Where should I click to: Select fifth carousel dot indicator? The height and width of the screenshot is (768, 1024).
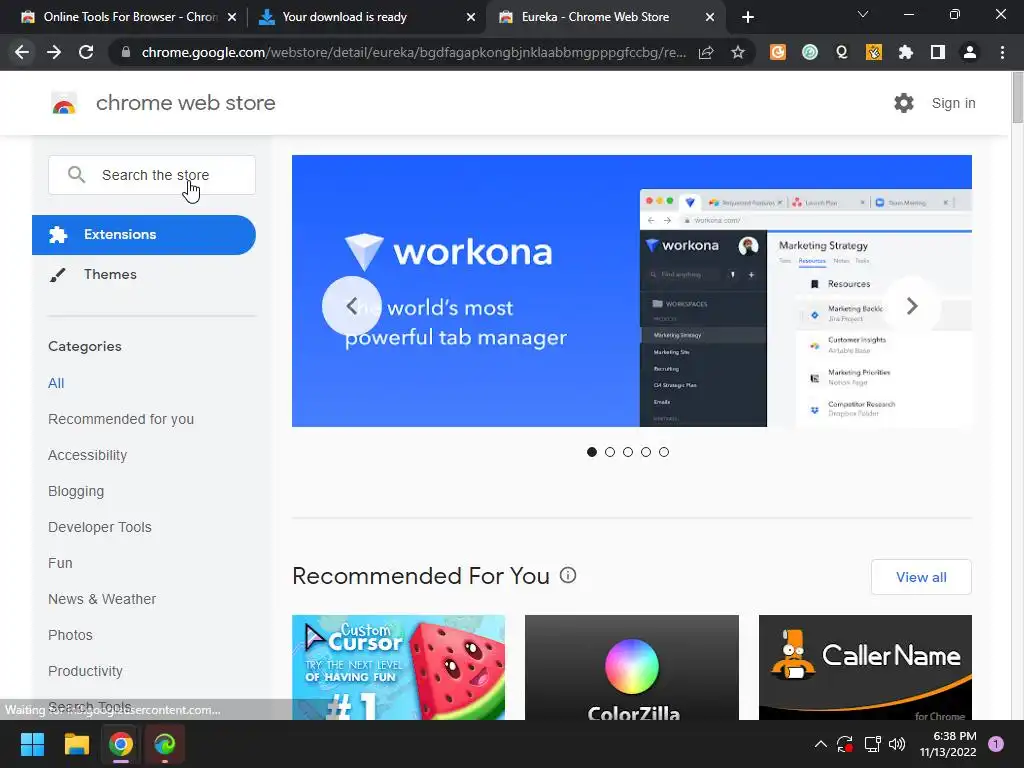tap(664, 452)
